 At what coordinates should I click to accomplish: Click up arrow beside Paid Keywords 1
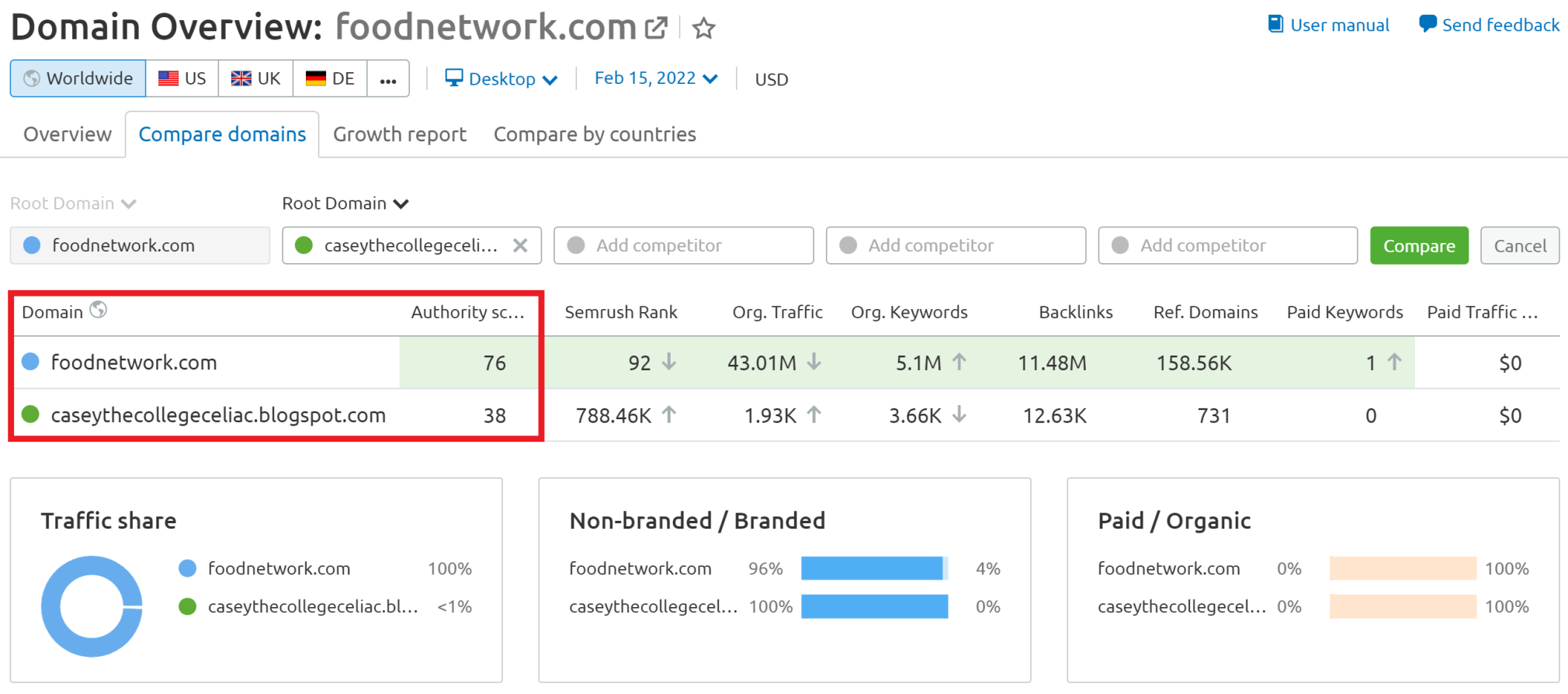tap(1394, 362)
